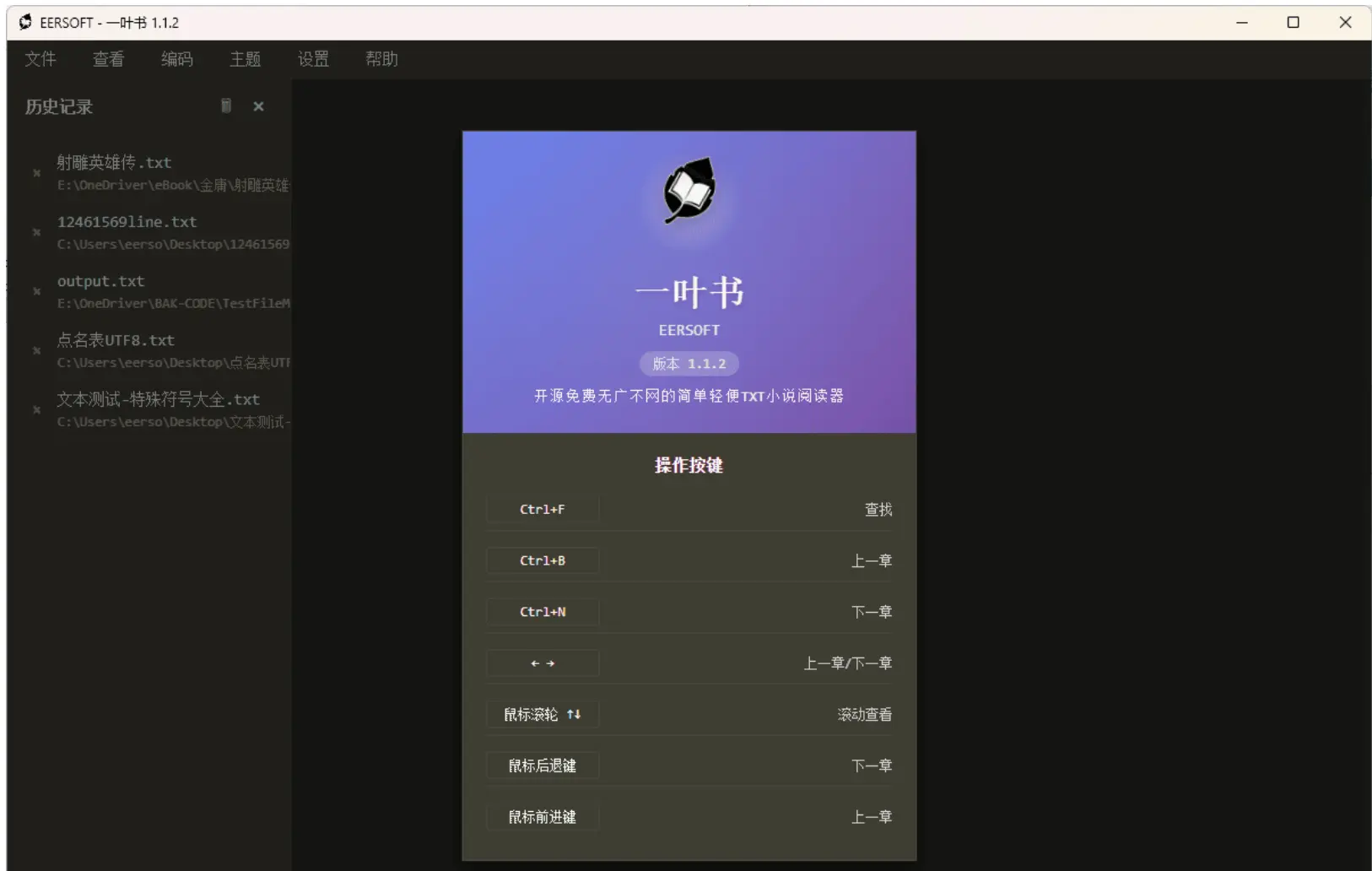Image resolution: width=1372 pixels, height=871 pixels.
Task: Remove 射雕英雄传.txt using its x icon
Action: pos(35,173)
